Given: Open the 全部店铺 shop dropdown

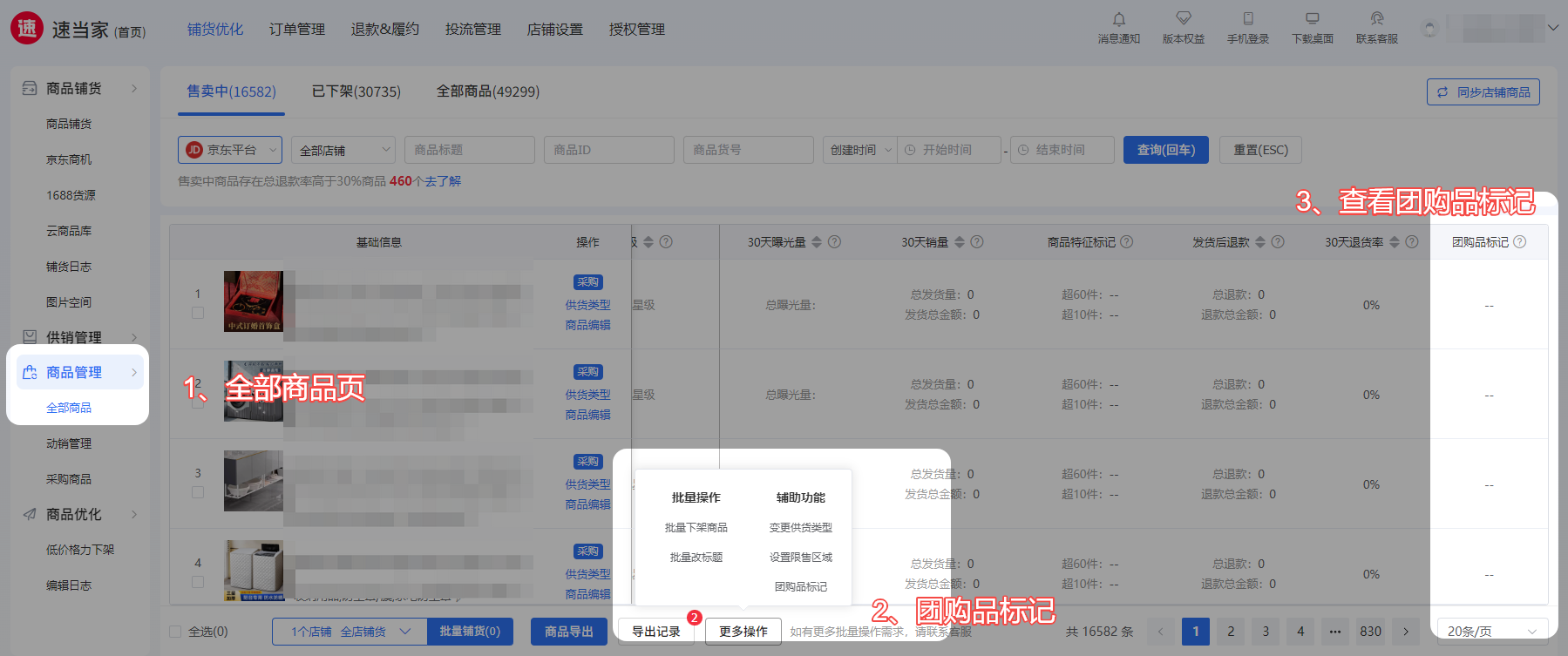Looking at the screenshot, I should (x=343, y=150).
